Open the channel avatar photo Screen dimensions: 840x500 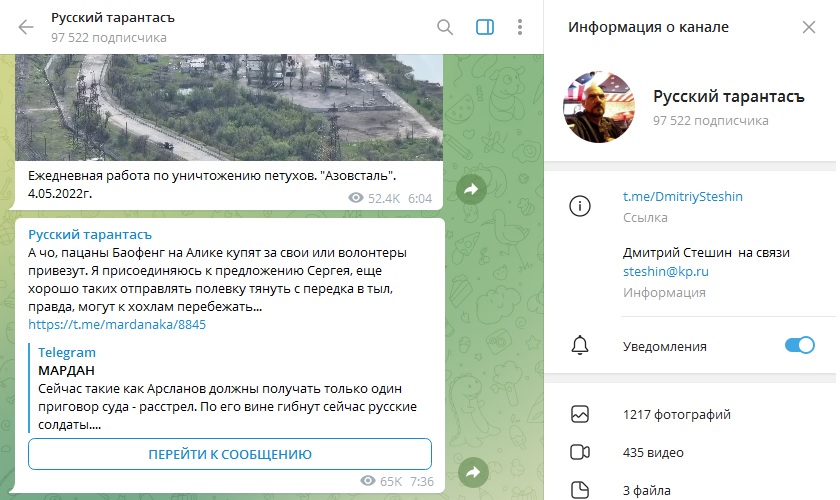(599, 107)
